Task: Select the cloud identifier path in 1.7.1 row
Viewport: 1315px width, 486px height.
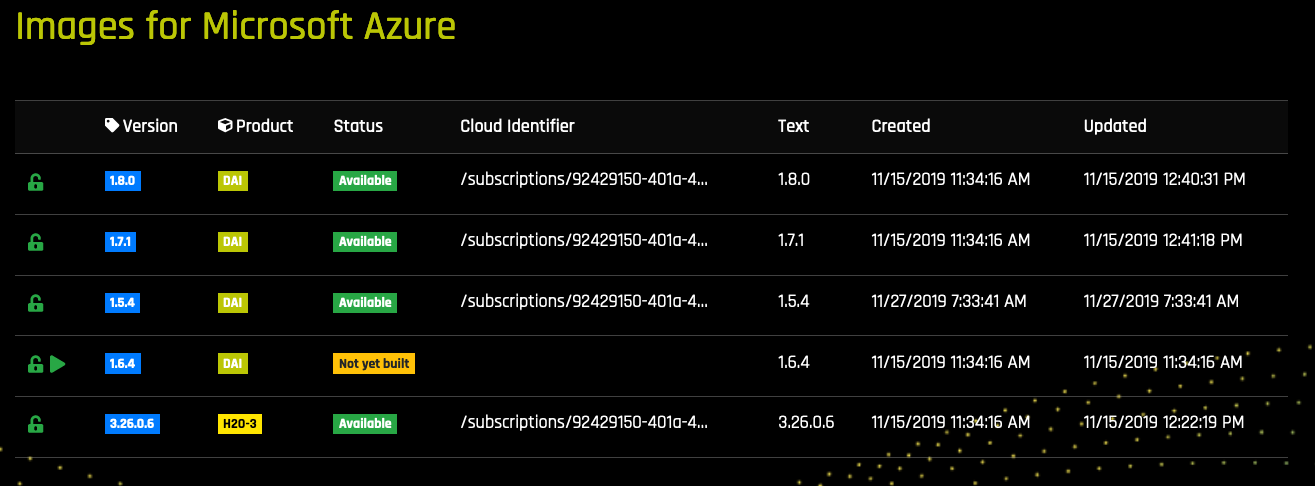Action: click(584, 241)
